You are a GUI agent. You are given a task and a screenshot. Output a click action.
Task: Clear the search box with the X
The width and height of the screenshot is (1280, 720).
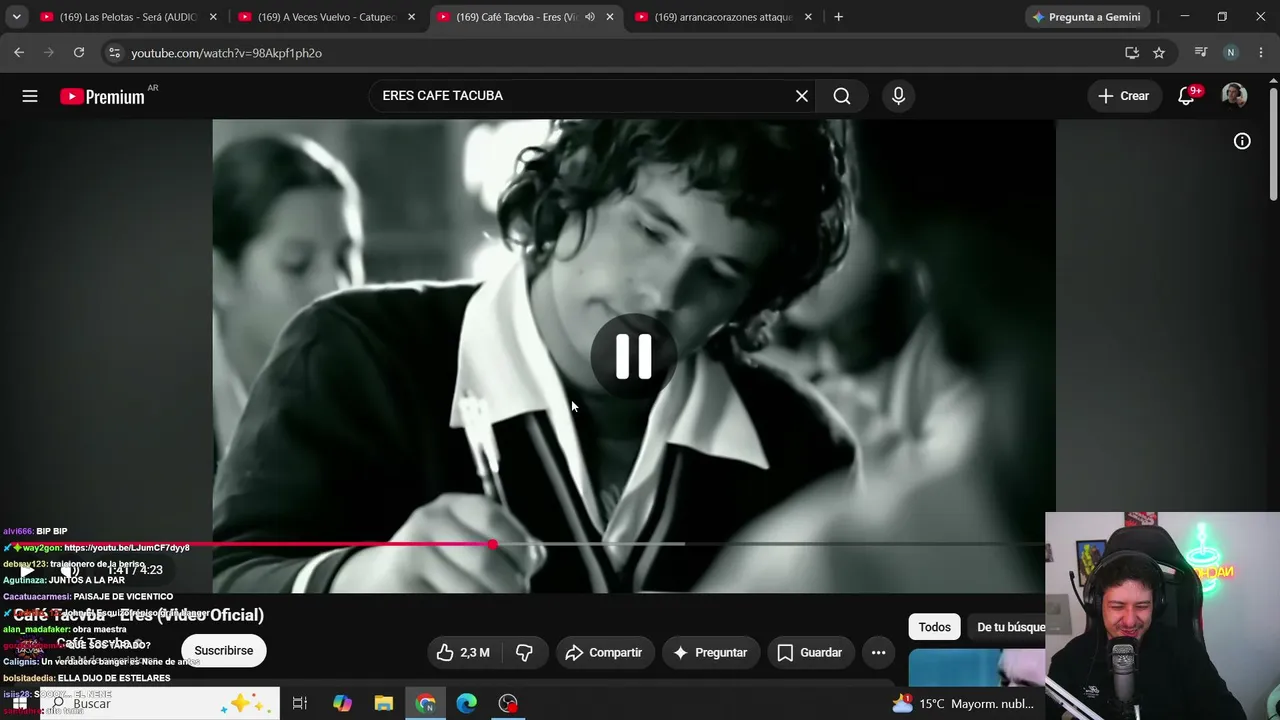pyautogui.click(x=802, y=96)
